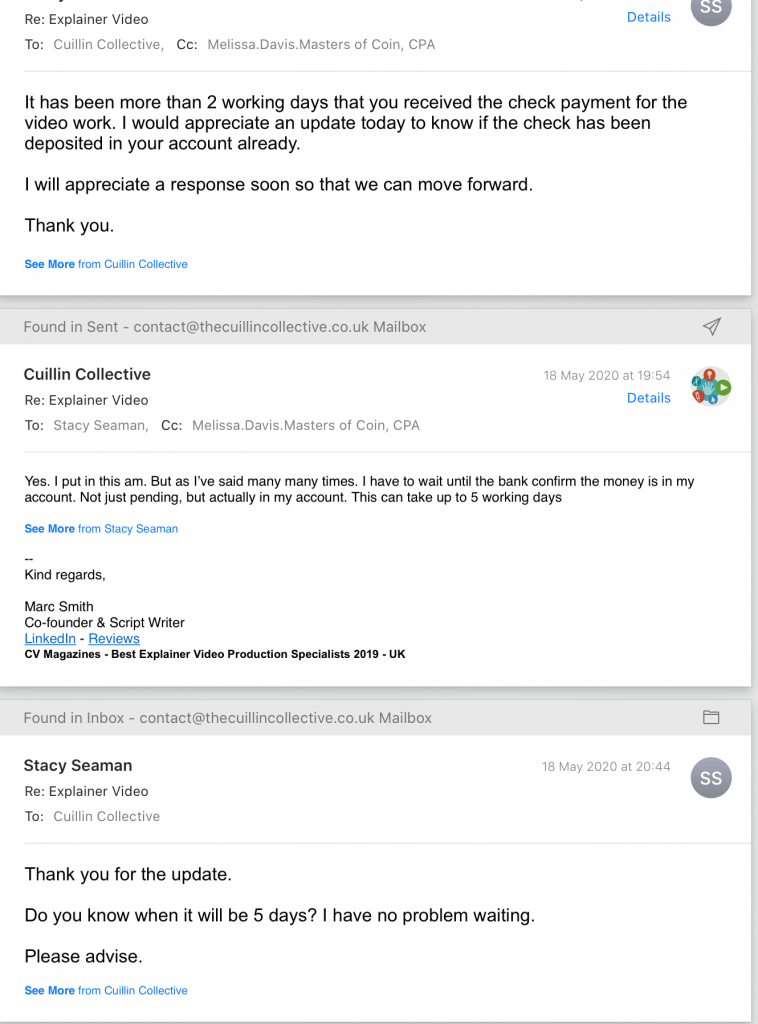Click the SS avatar on last email
The width and height of the screenshot is (758, 1024).
711,778
